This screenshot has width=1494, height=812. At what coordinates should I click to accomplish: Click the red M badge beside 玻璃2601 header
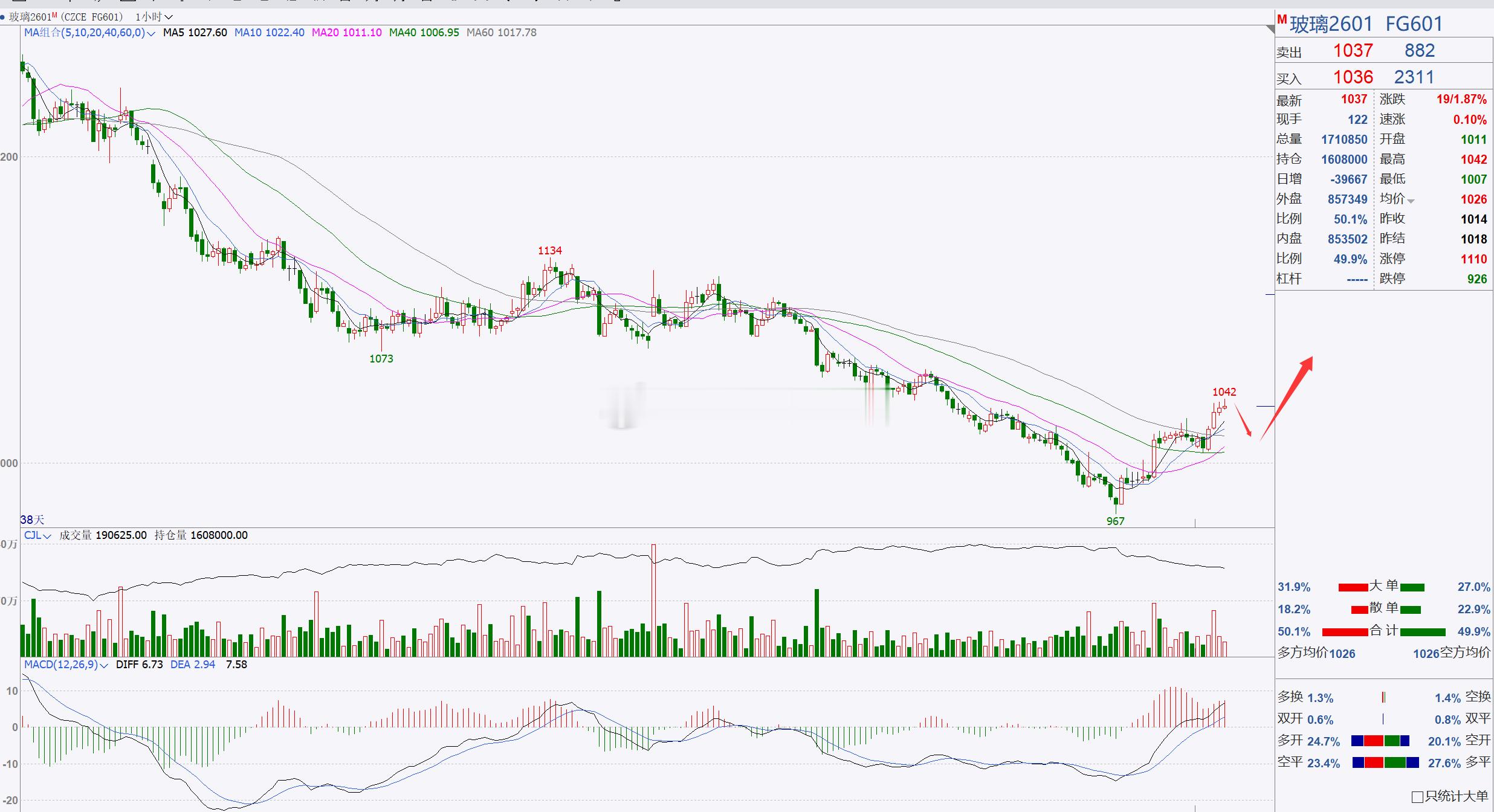(1282, 19)
